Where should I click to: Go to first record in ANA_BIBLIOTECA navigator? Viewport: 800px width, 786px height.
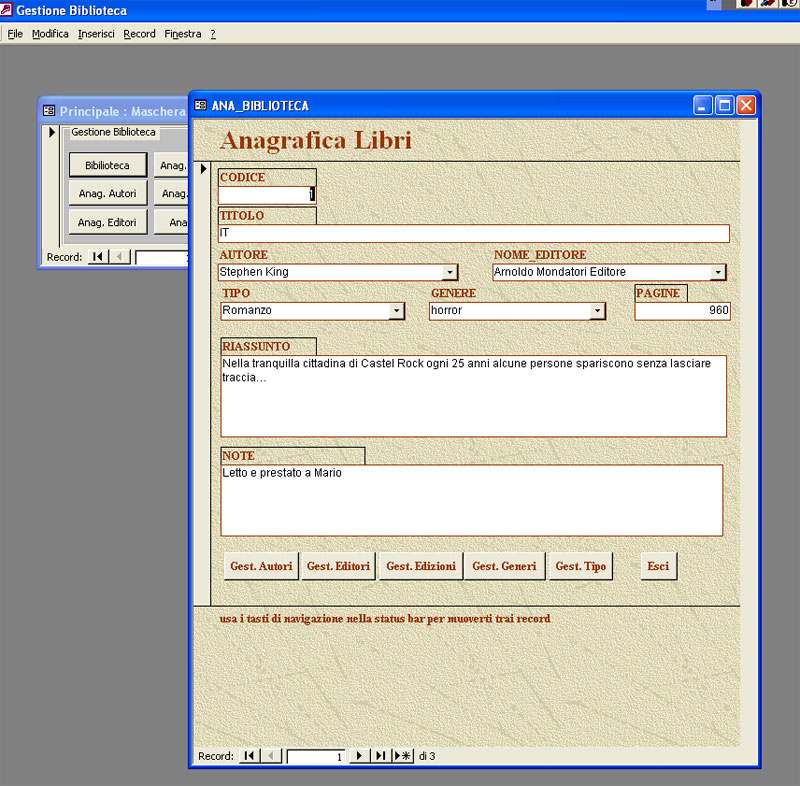(x=249, y=756)
